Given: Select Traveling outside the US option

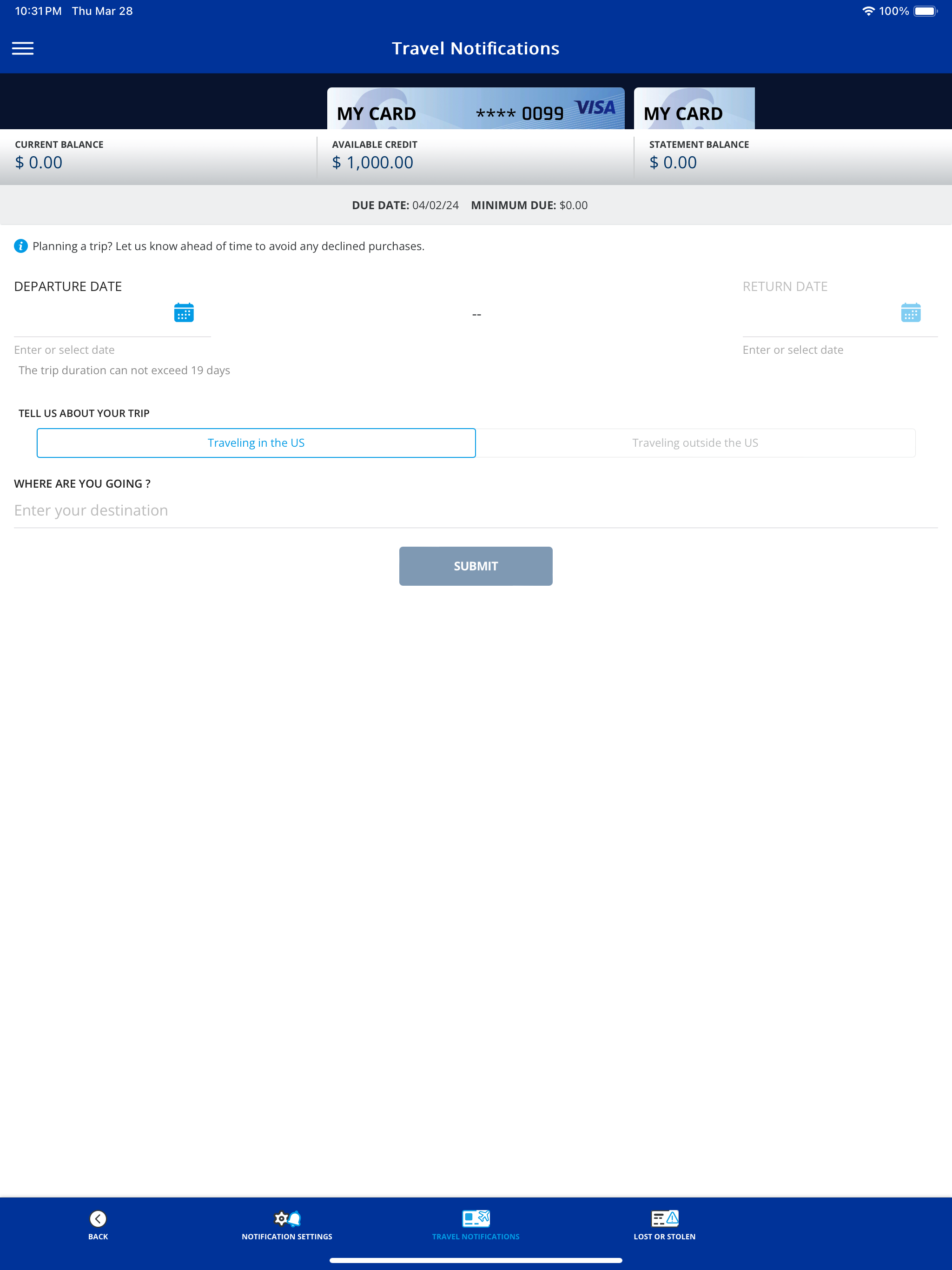Looking at the screenshot, I should click(695, 443).
